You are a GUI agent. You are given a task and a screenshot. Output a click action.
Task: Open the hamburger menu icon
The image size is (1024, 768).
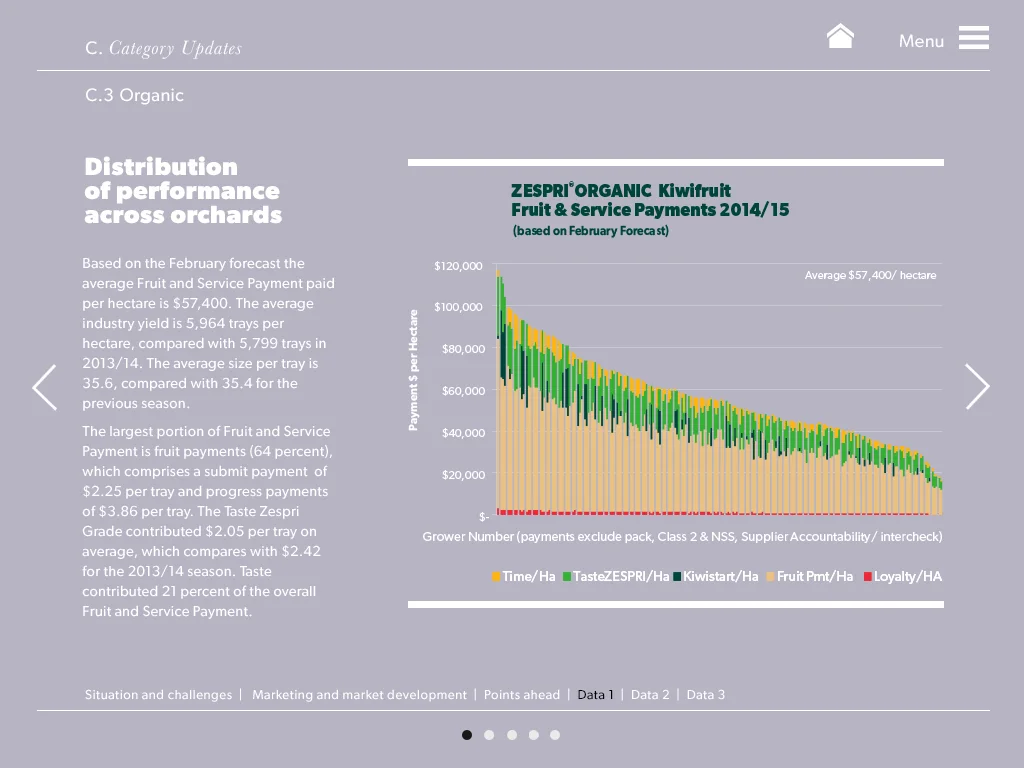[x=974, y=38]
